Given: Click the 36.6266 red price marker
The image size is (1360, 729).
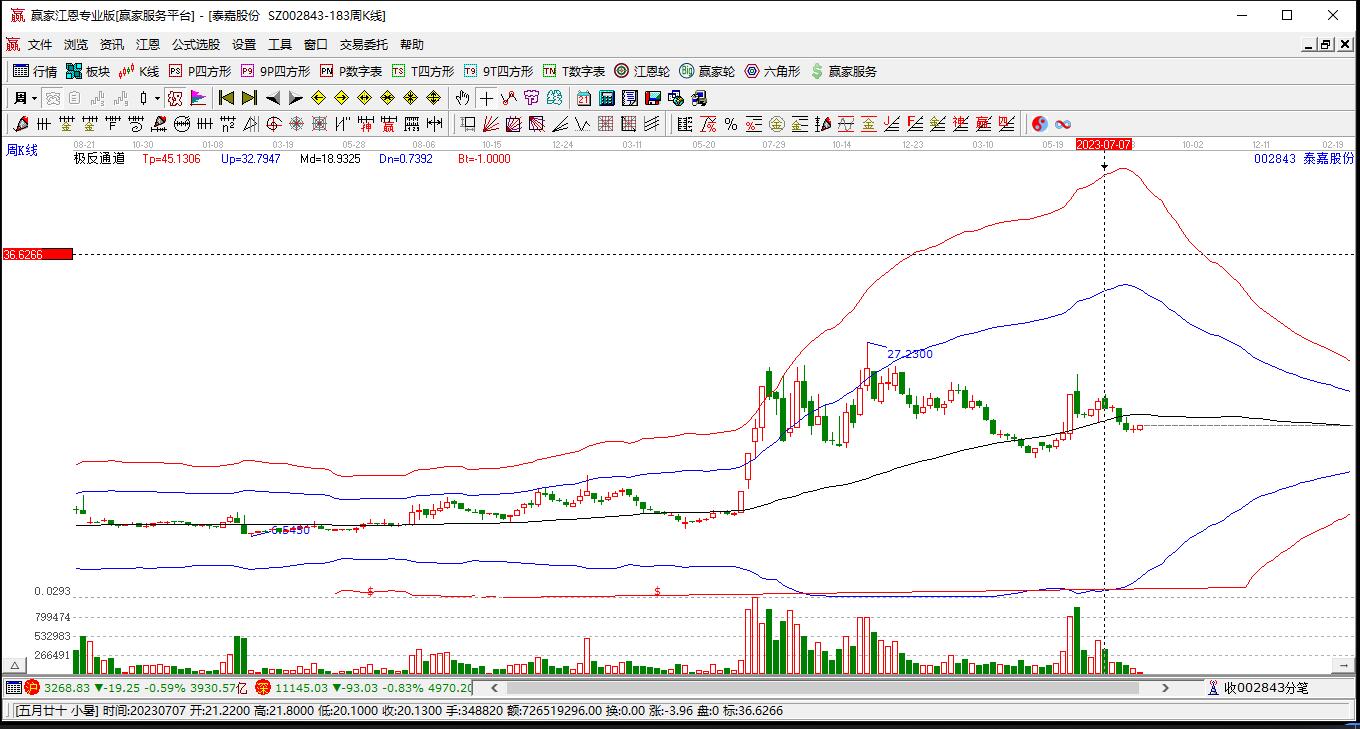Looking at the screenshot, I should click(37, 254).
